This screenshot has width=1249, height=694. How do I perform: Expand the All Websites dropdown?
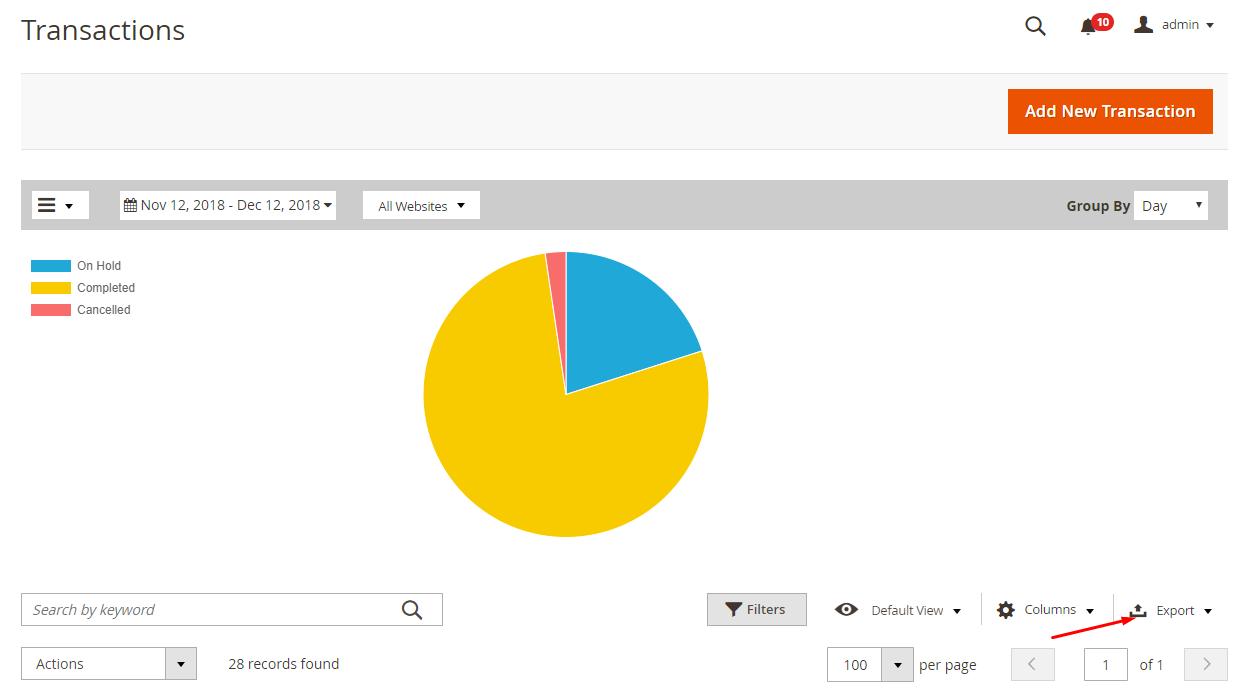(421, 206)
